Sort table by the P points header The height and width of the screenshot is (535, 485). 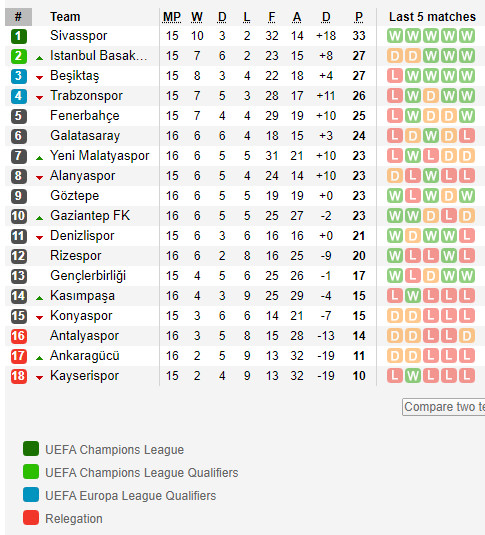[x=359, y=17]
